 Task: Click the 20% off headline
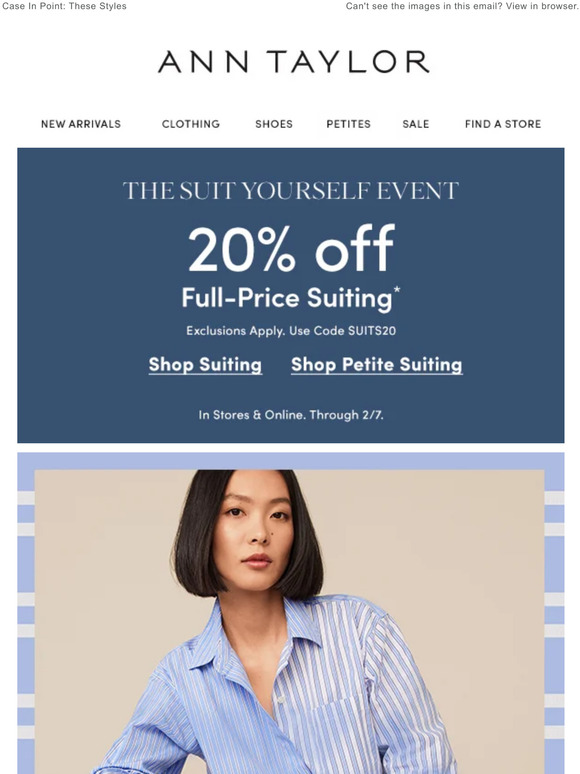(291, 249)
